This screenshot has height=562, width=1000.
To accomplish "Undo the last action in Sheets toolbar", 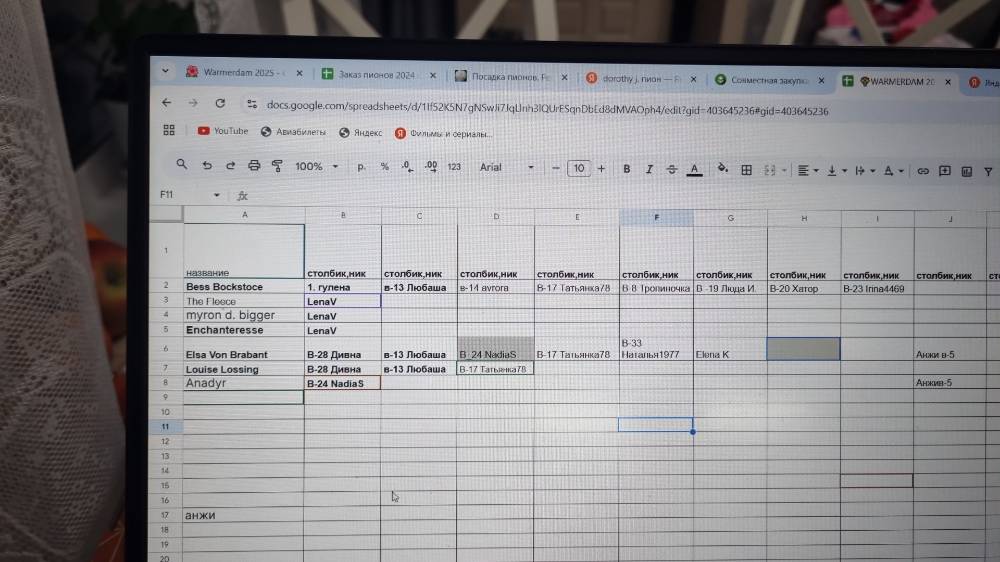I will point(207,165).
